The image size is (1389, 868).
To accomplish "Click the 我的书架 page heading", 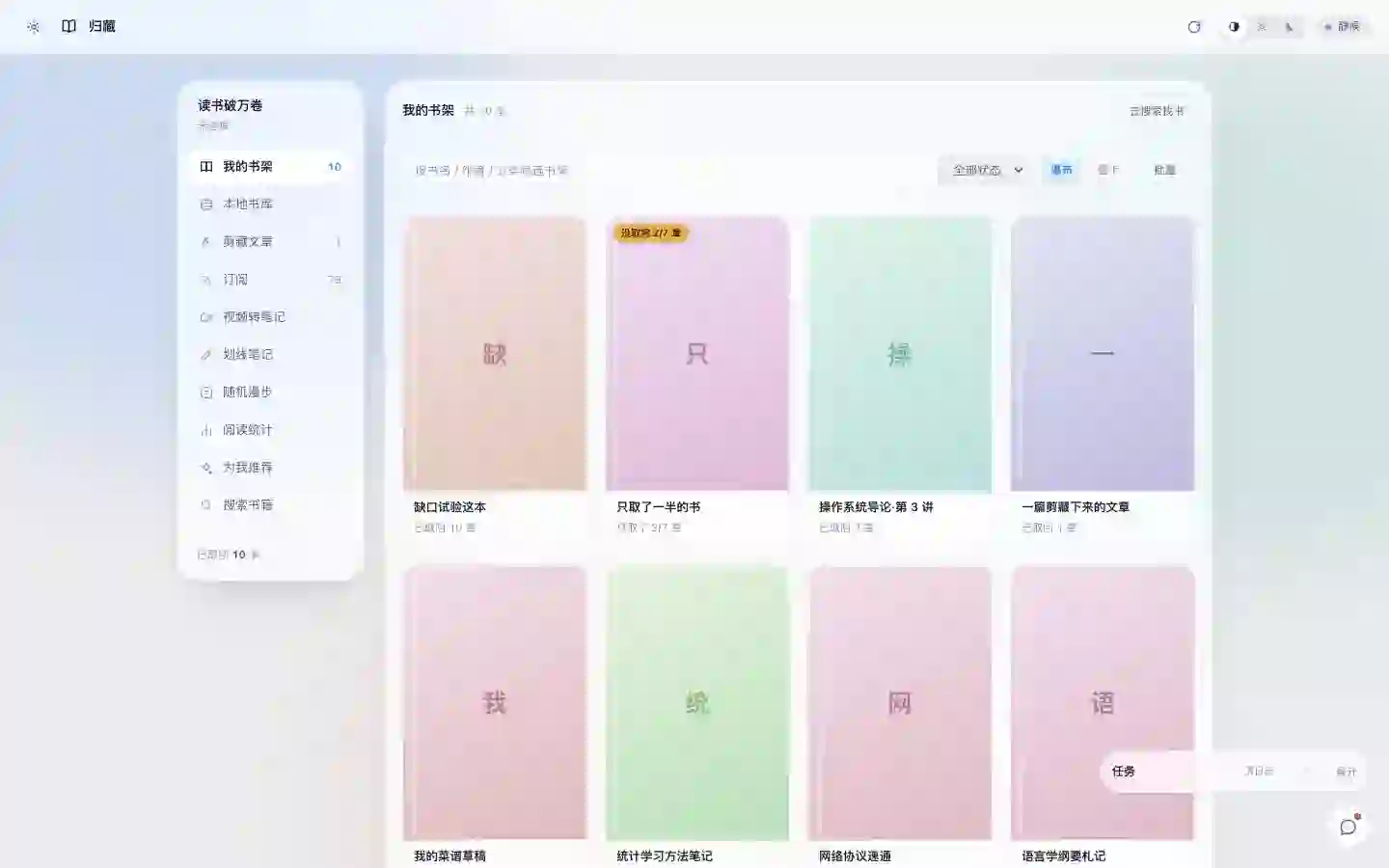I will coord(428,111).
